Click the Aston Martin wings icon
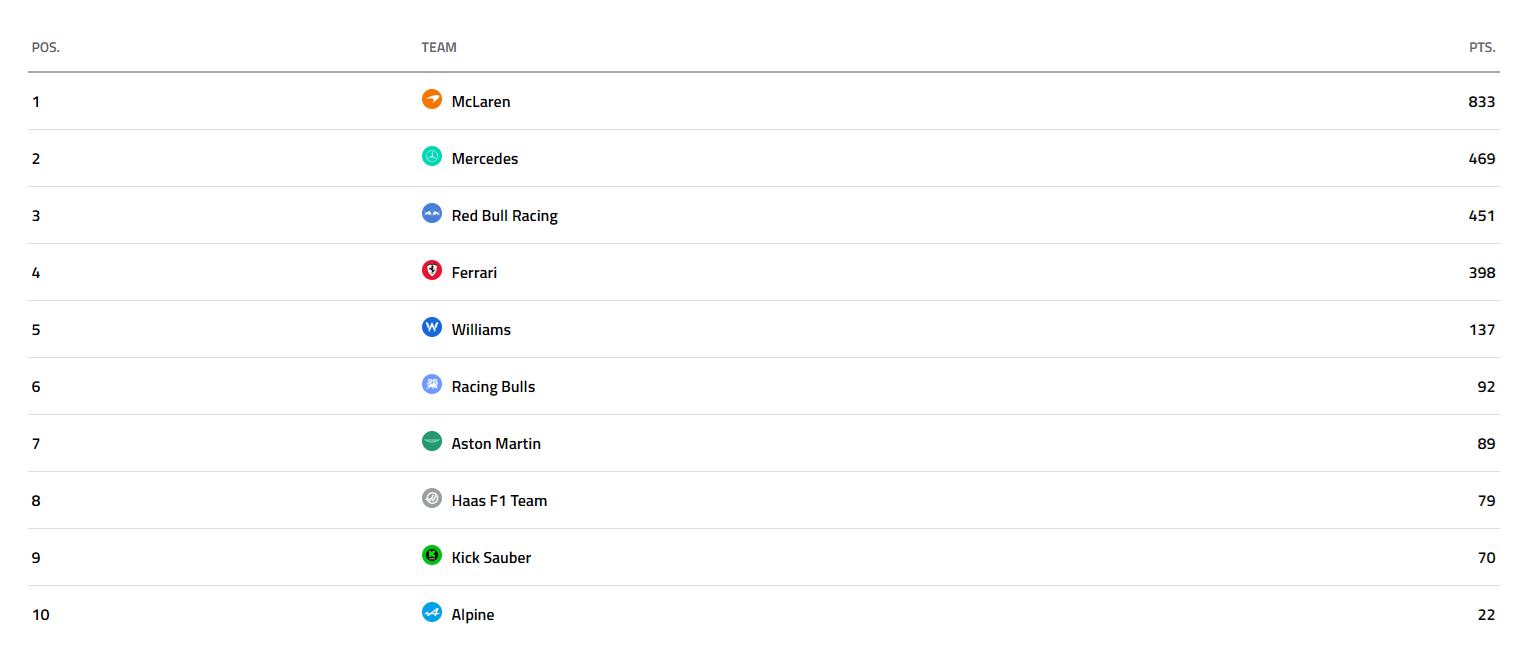 [x=432, y=441]
